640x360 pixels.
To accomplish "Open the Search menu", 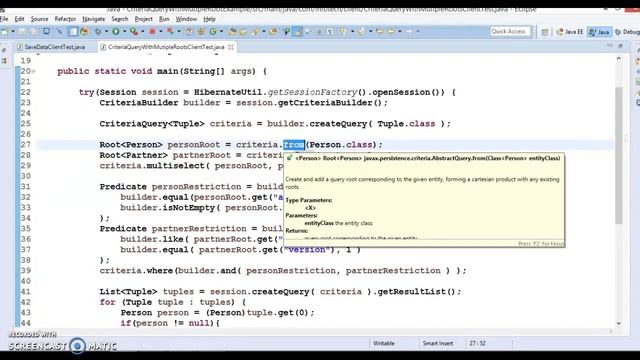I will [120, 19].
